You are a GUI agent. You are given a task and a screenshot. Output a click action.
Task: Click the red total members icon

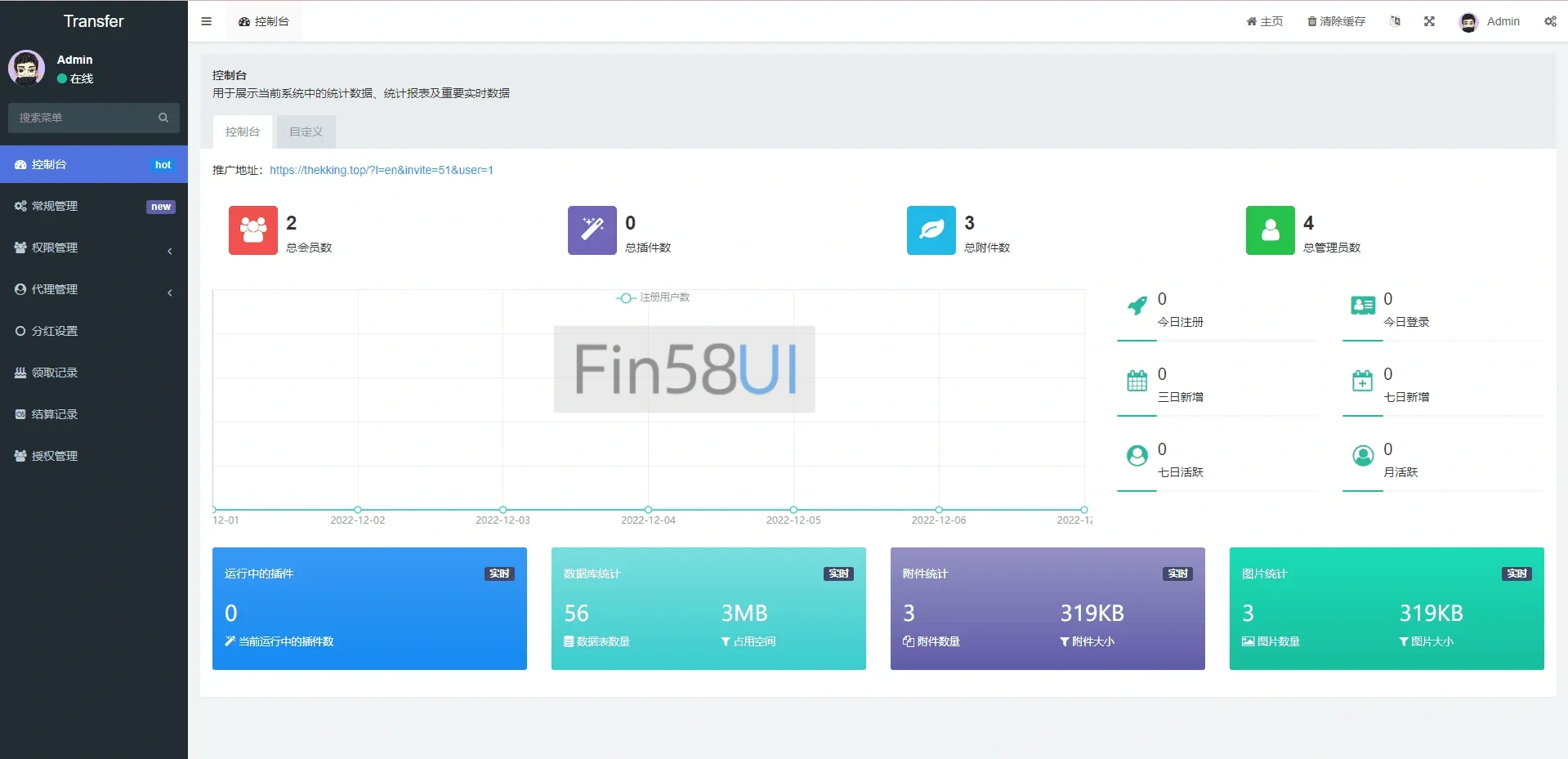click(252, 230)
